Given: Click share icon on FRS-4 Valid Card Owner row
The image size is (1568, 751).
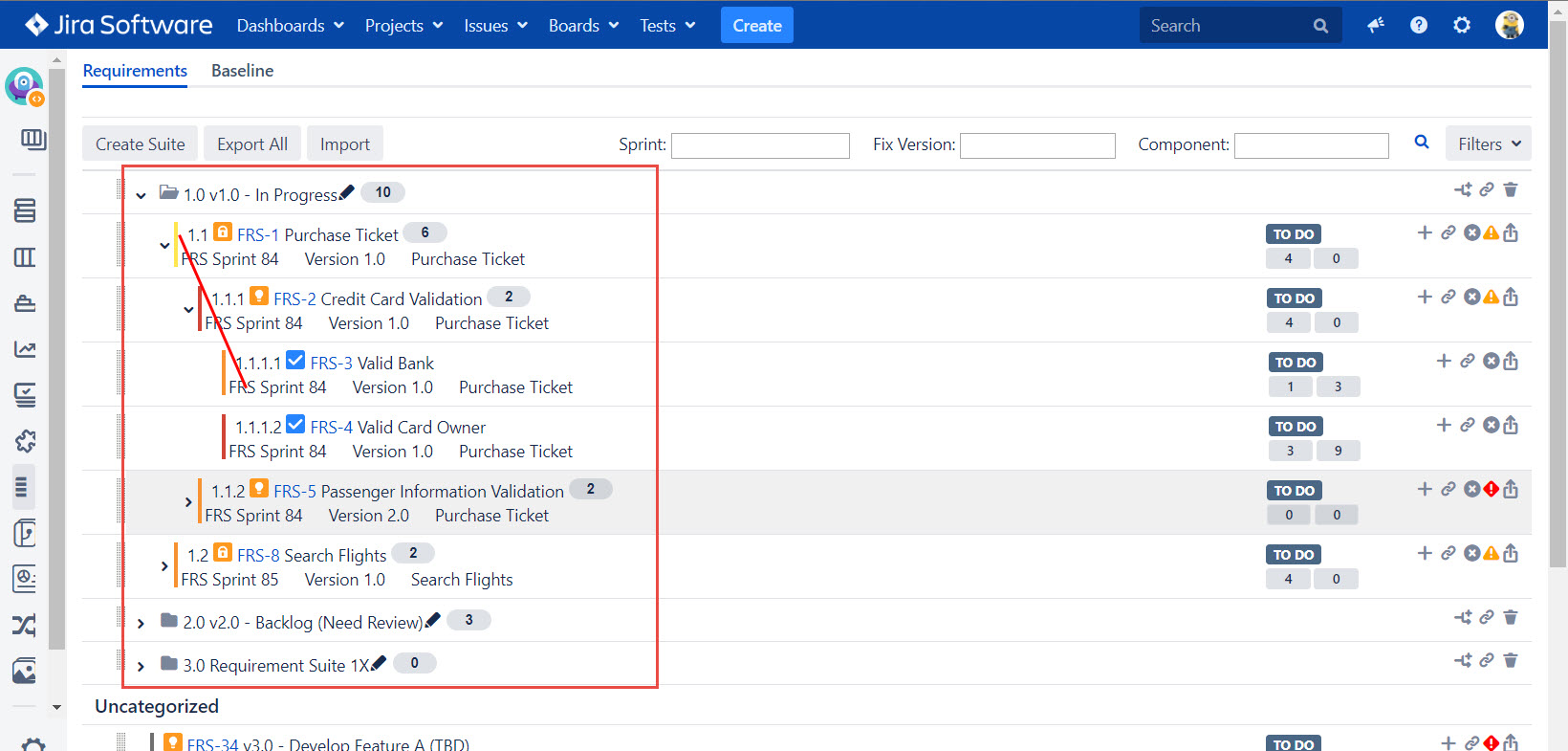Looking at the screenshot, I should click(x=1511, y=425).
